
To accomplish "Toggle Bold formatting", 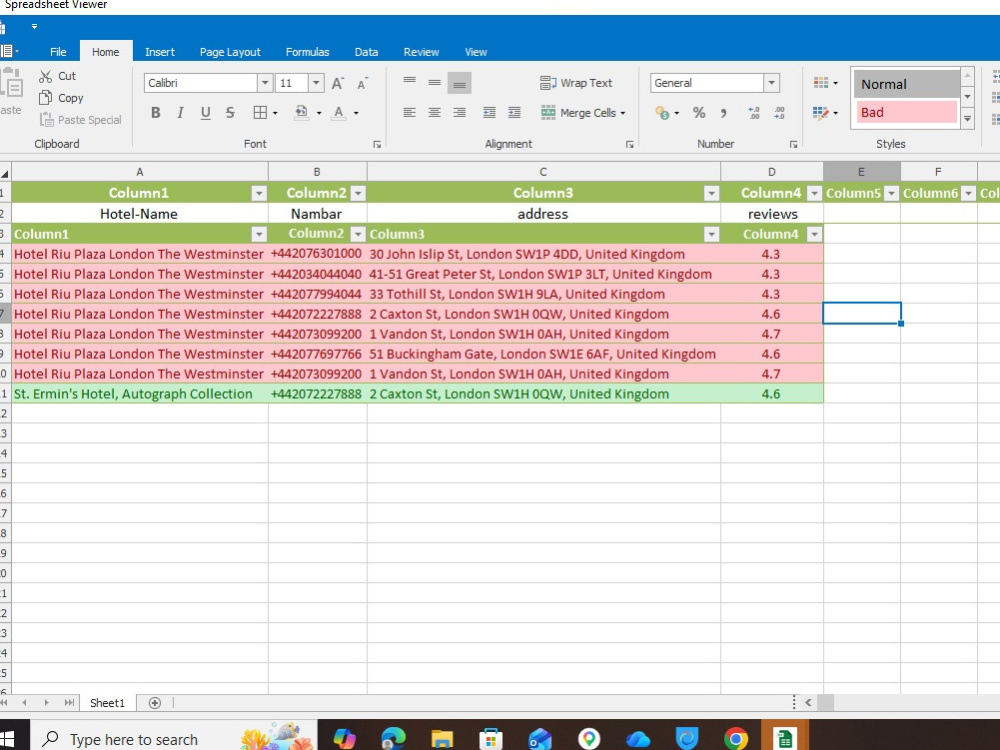I will (156, 113).
